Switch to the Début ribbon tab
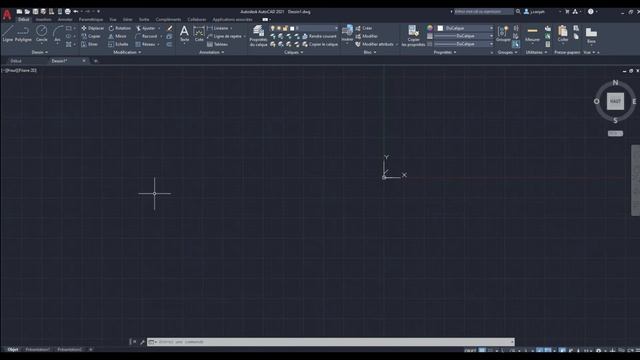Viewport: 640px width, 360px height. click(23, 19)
